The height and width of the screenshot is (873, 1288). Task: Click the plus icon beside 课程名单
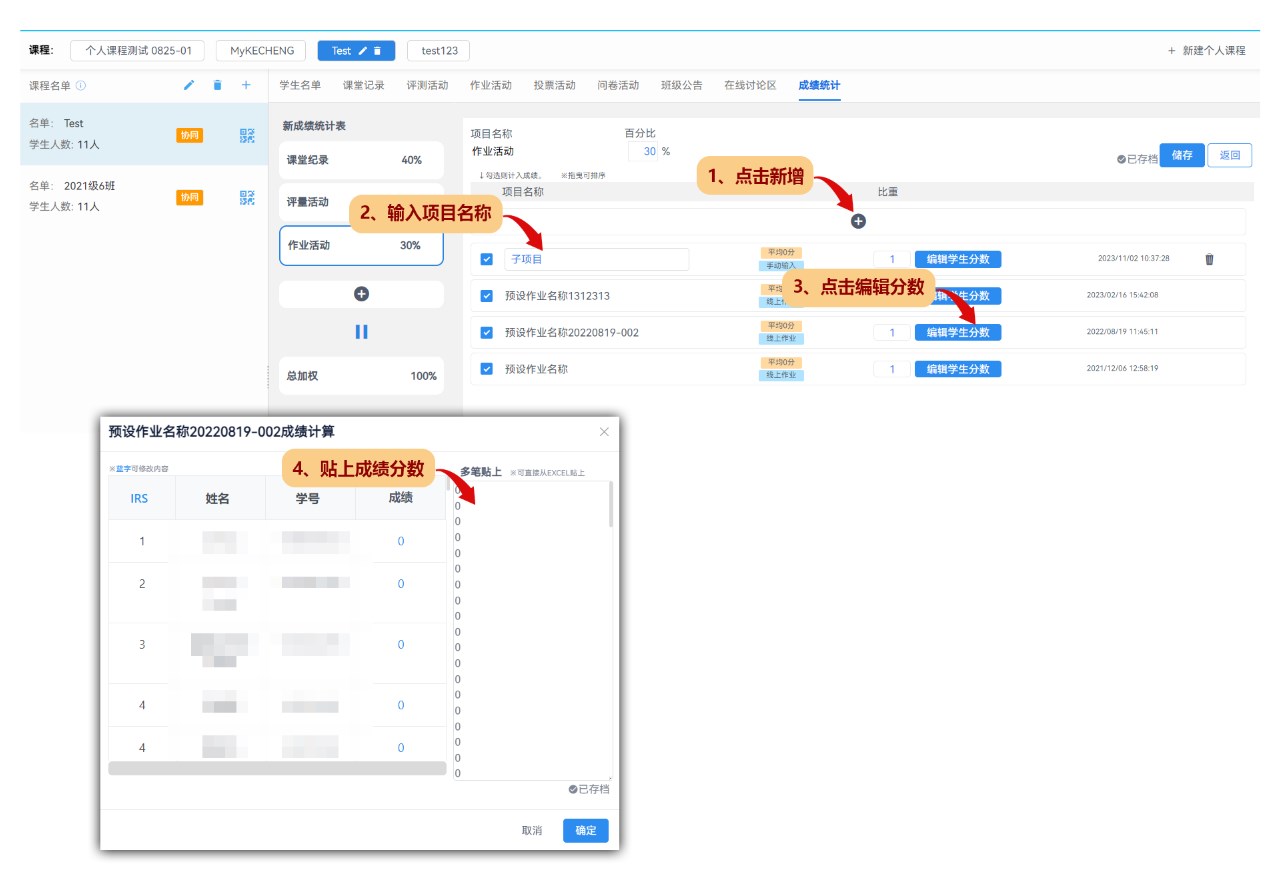[x=246, y=85]
